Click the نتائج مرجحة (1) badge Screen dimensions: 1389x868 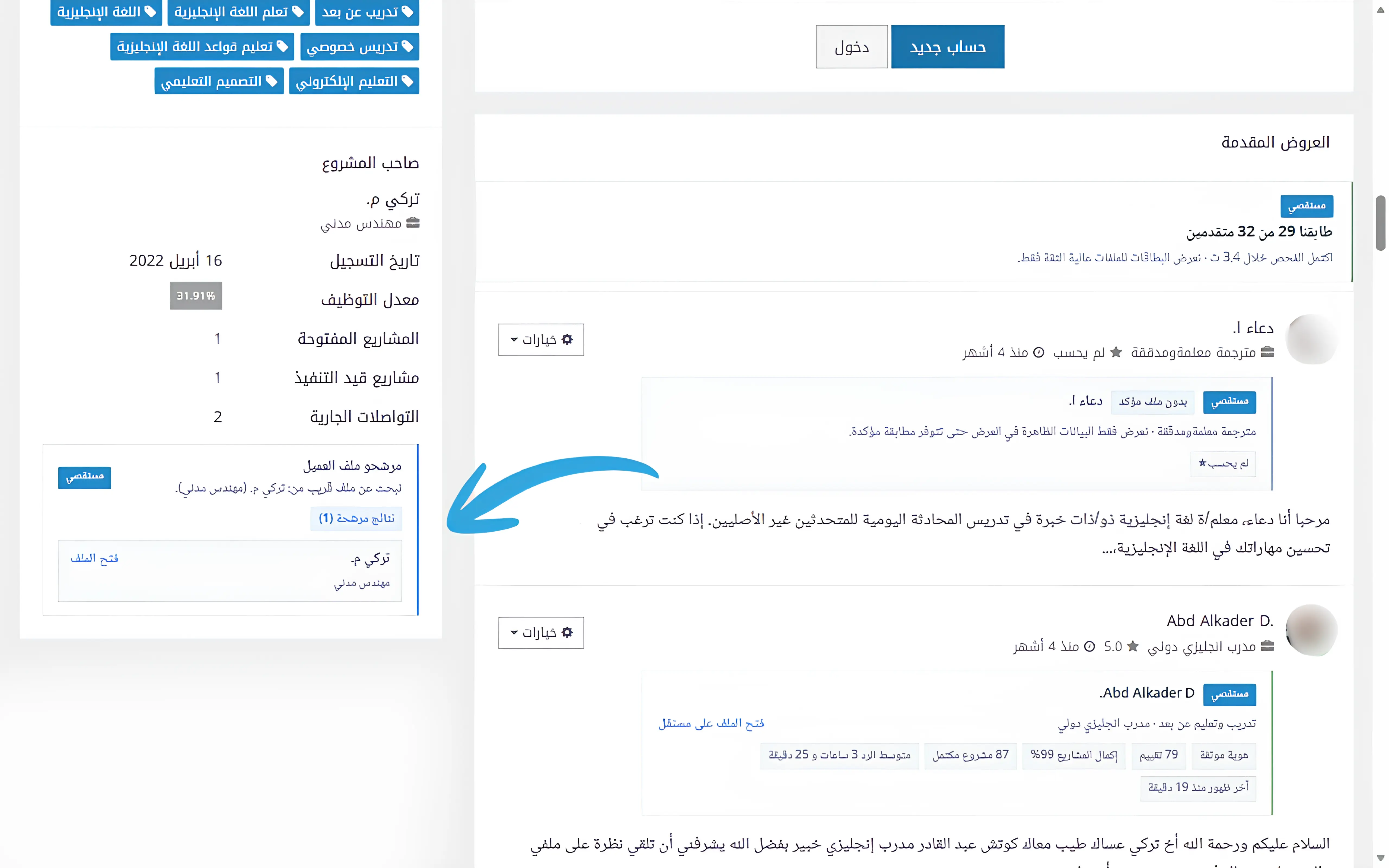tap(356, 518)
